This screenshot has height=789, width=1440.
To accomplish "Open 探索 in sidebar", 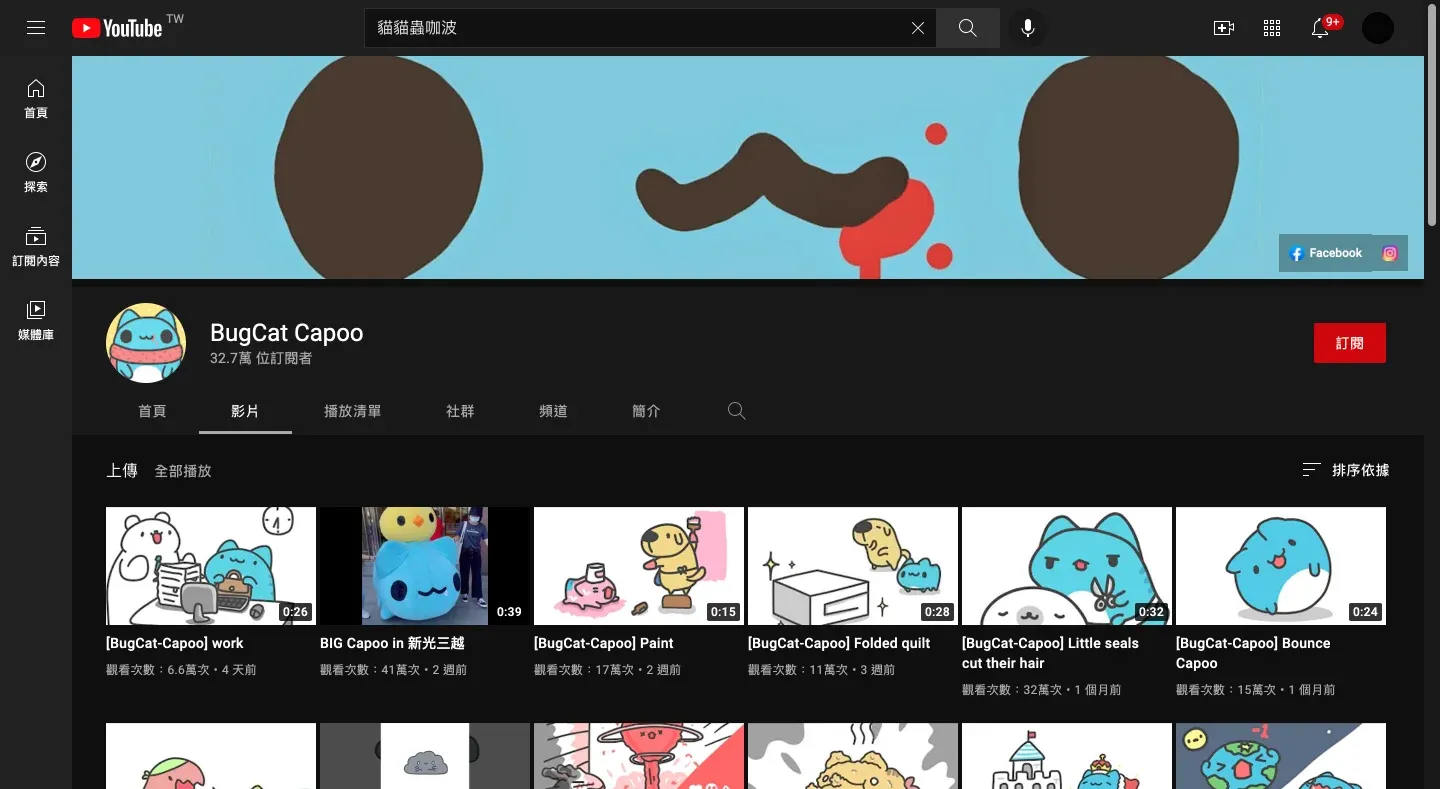I will tap(36, 173).
